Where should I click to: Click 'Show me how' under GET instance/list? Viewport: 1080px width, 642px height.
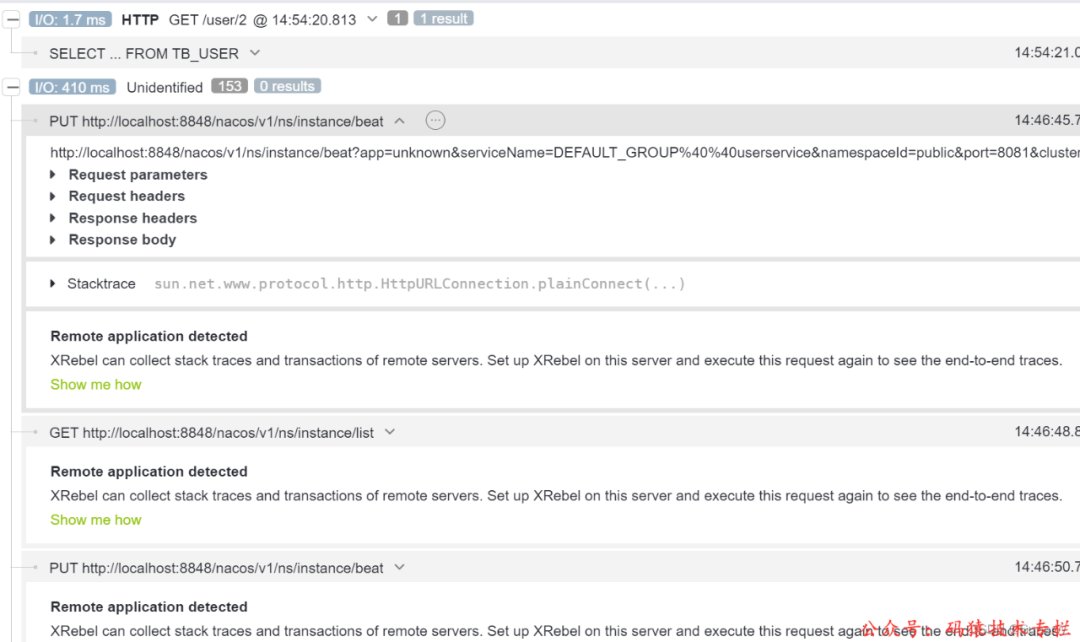(96, 519)
